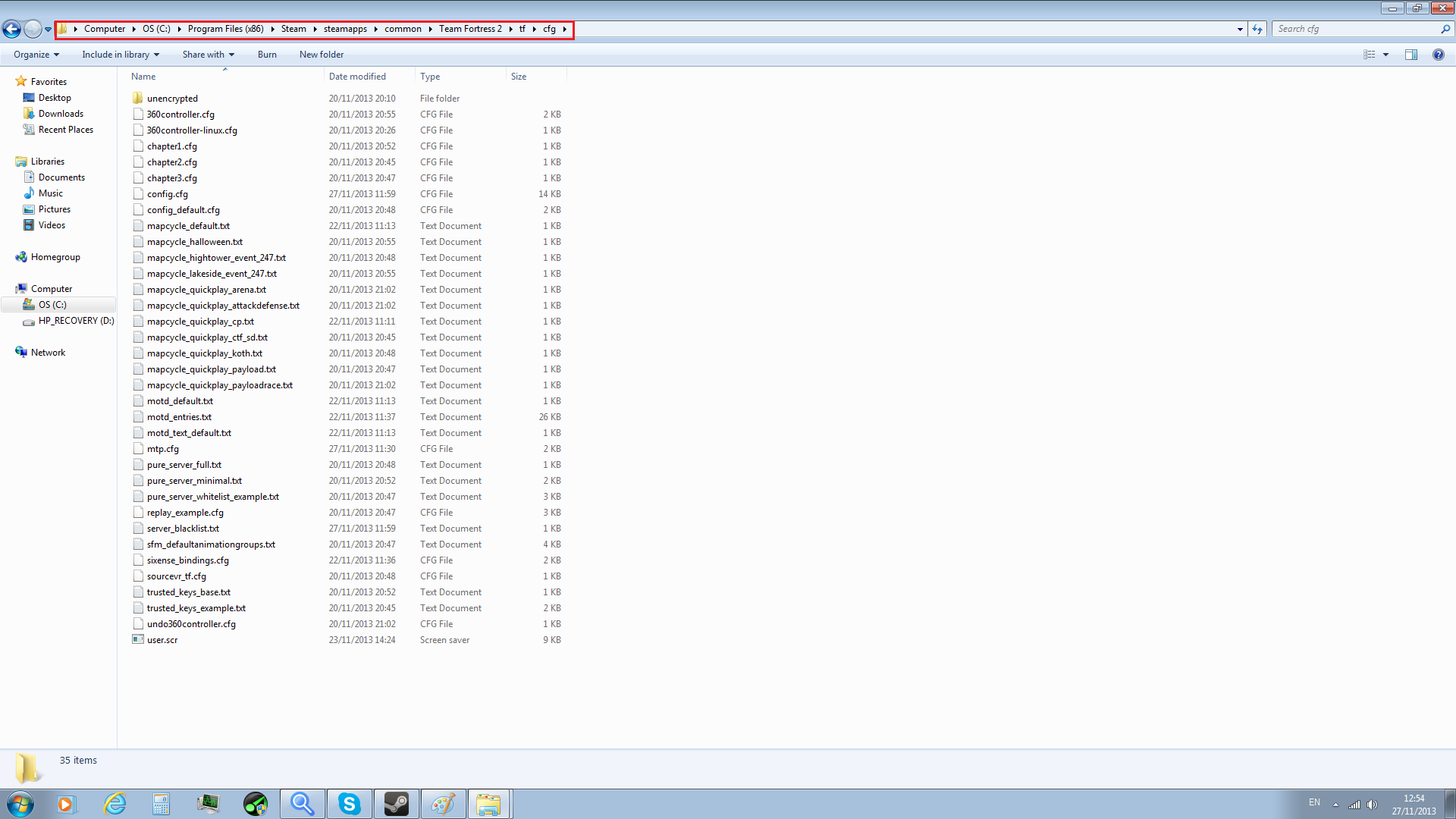Open Skype from the taskbar
1456x819 pixels.
(x=349, y=804)
